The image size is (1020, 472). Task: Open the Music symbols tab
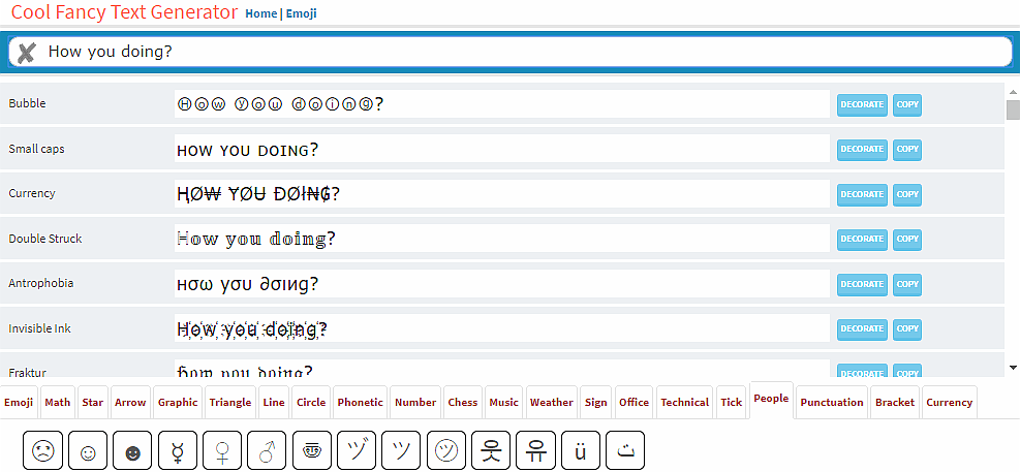point(504,402)
